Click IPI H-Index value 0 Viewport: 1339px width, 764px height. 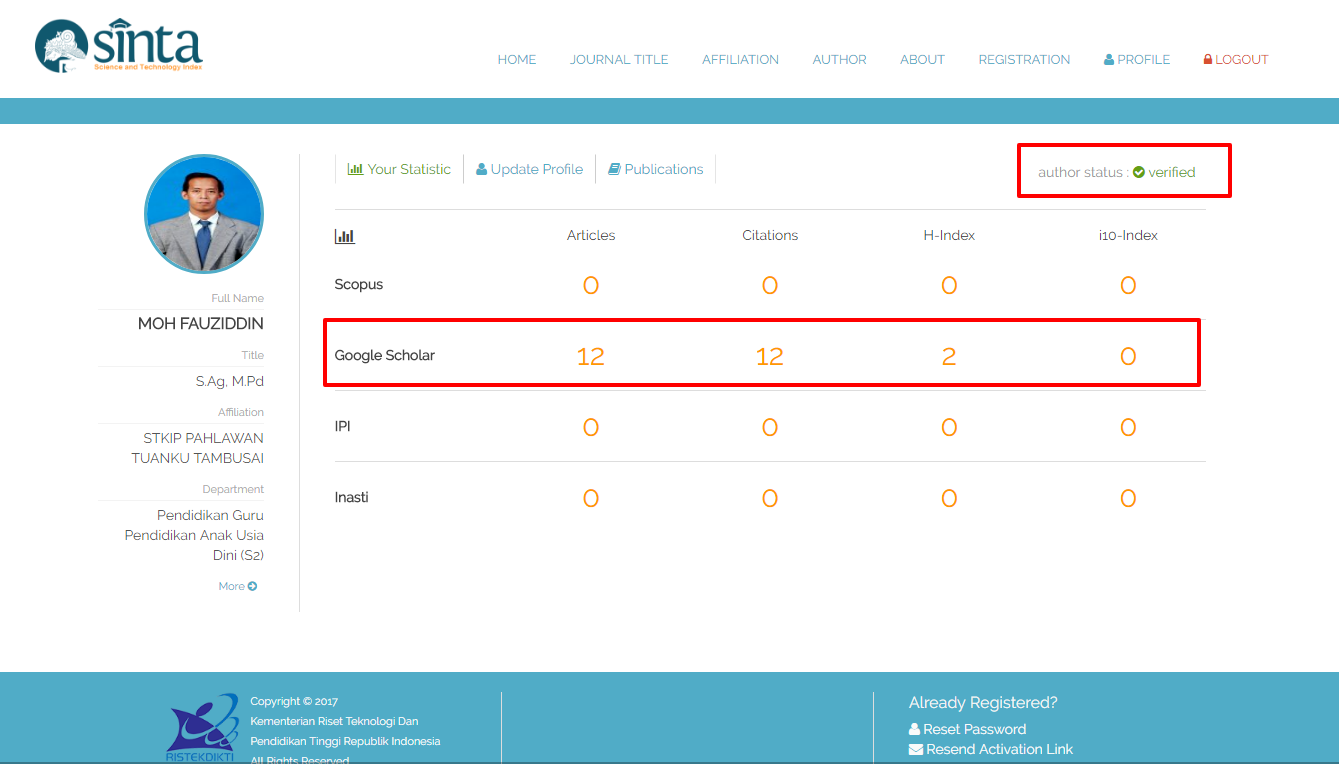click(949, 428)
